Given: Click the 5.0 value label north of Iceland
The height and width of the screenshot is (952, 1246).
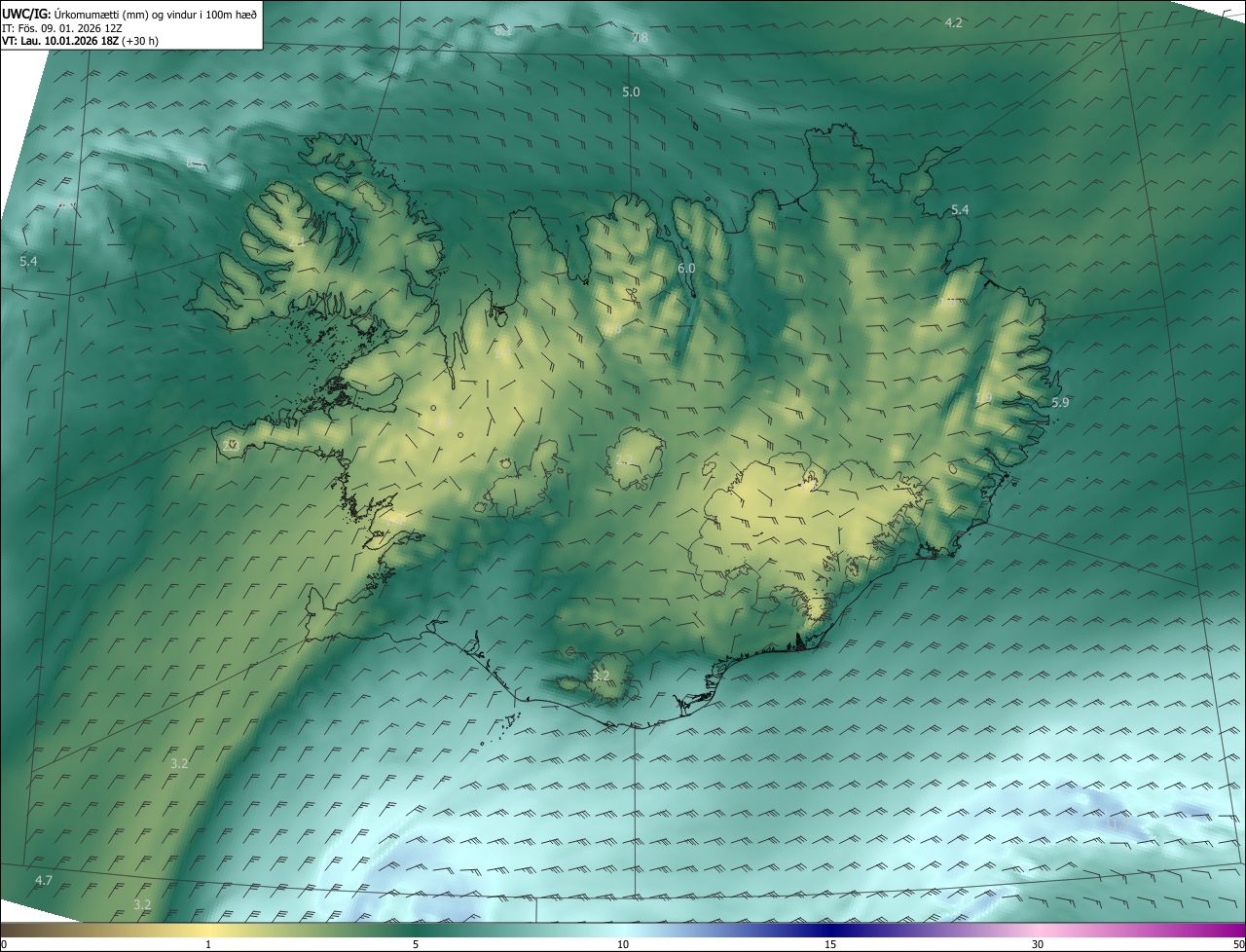Looking at the screenshot, I should point(631,92).
